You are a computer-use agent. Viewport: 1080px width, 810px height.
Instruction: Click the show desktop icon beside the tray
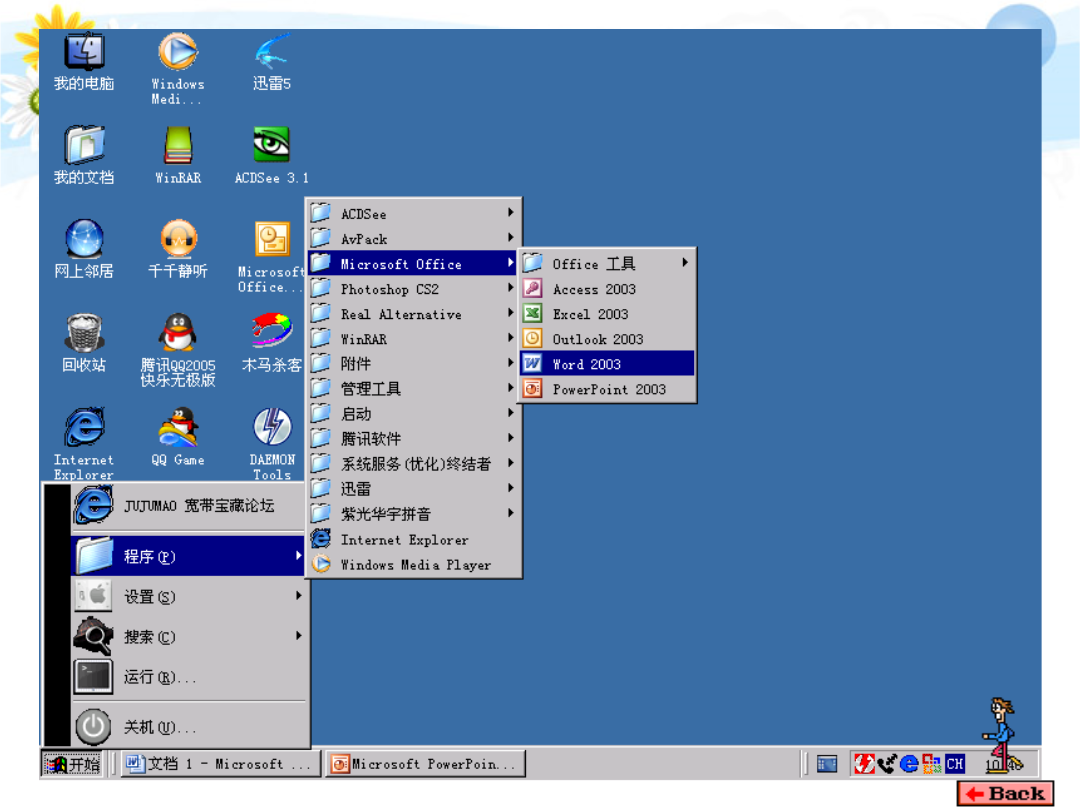(827, 763)
